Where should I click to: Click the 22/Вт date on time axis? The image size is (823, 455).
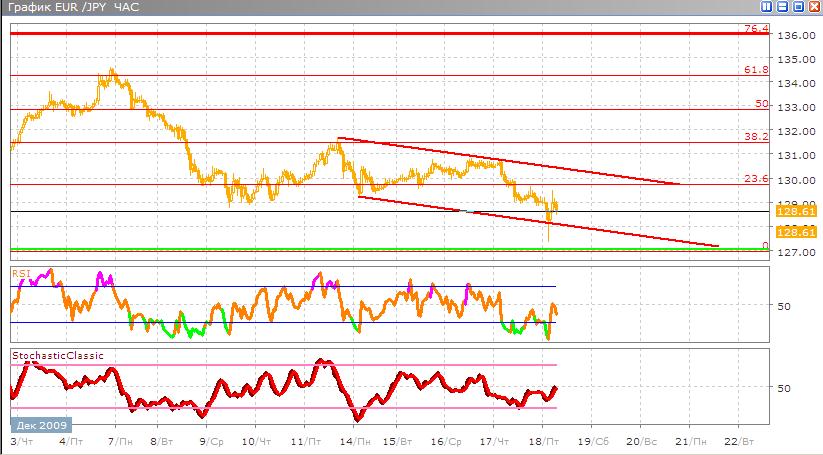coord(734,441)
